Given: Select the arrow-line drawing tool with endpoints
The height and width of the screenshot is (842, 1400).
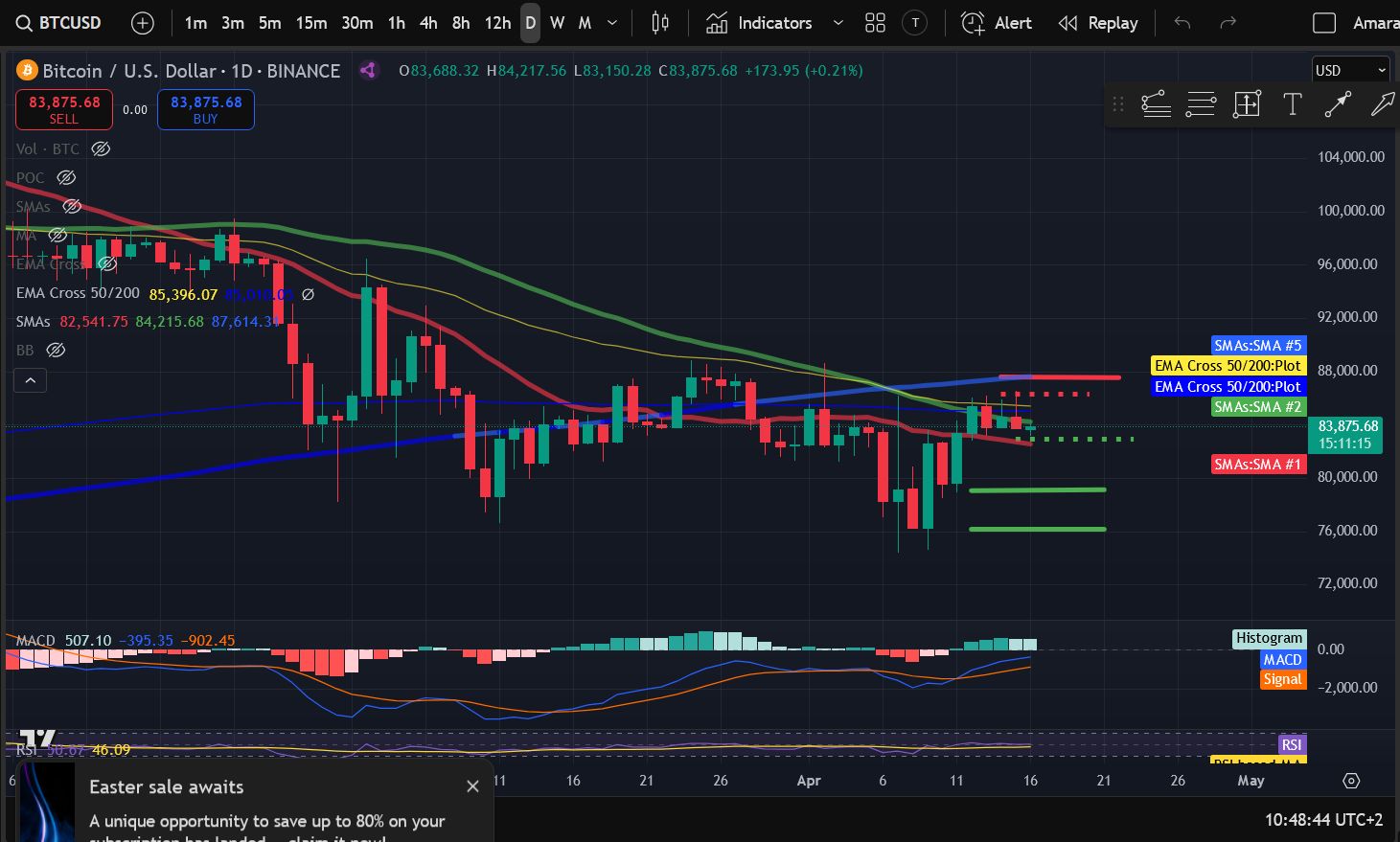Looking at the screenshot, I should 1338,104.
